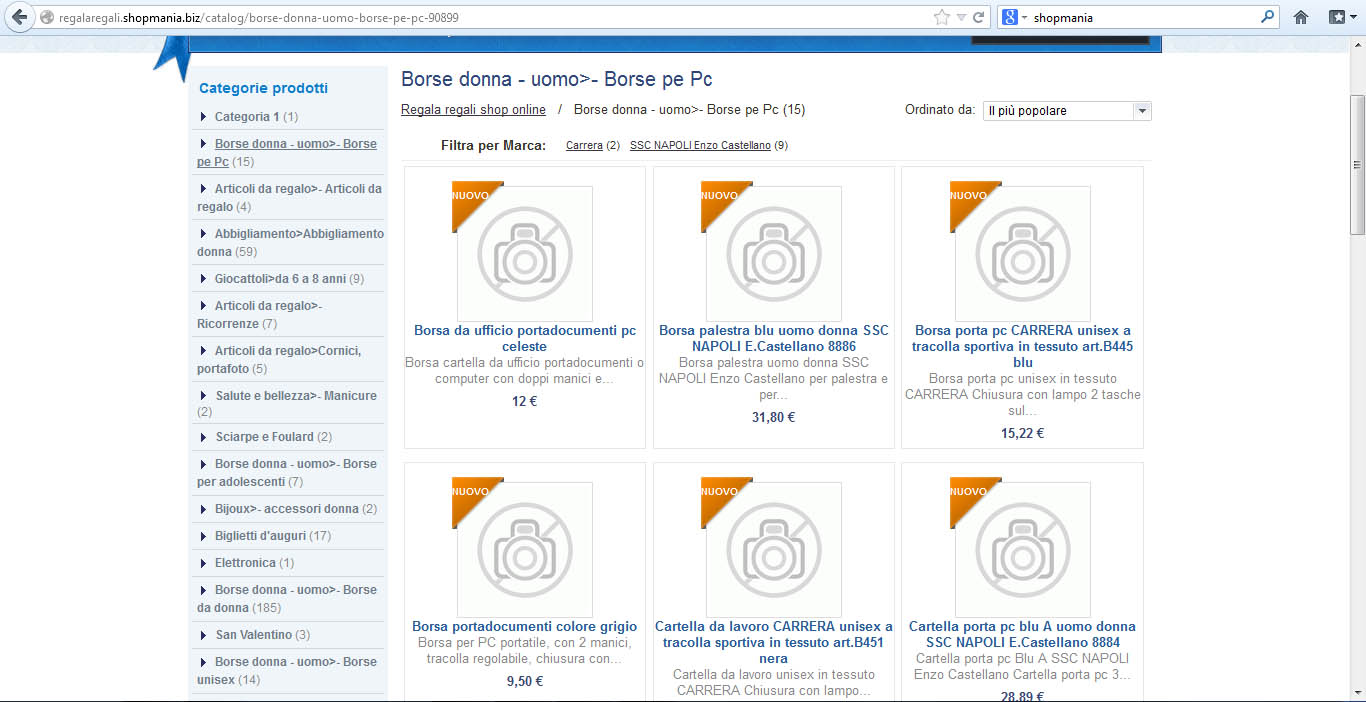Filter by Carrera brand
This screenshot has height=702, width=1366.
[x=584, y=146]
